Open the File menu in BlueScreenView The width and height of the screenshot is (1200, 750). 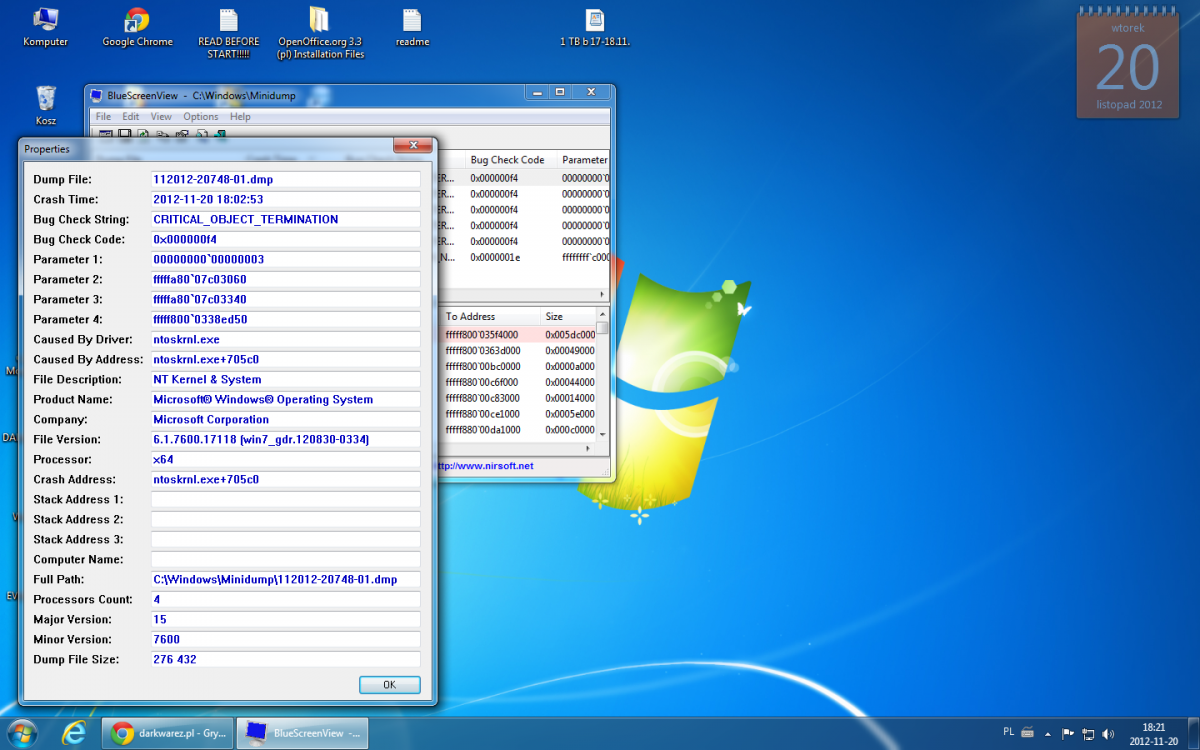[103, 117]
